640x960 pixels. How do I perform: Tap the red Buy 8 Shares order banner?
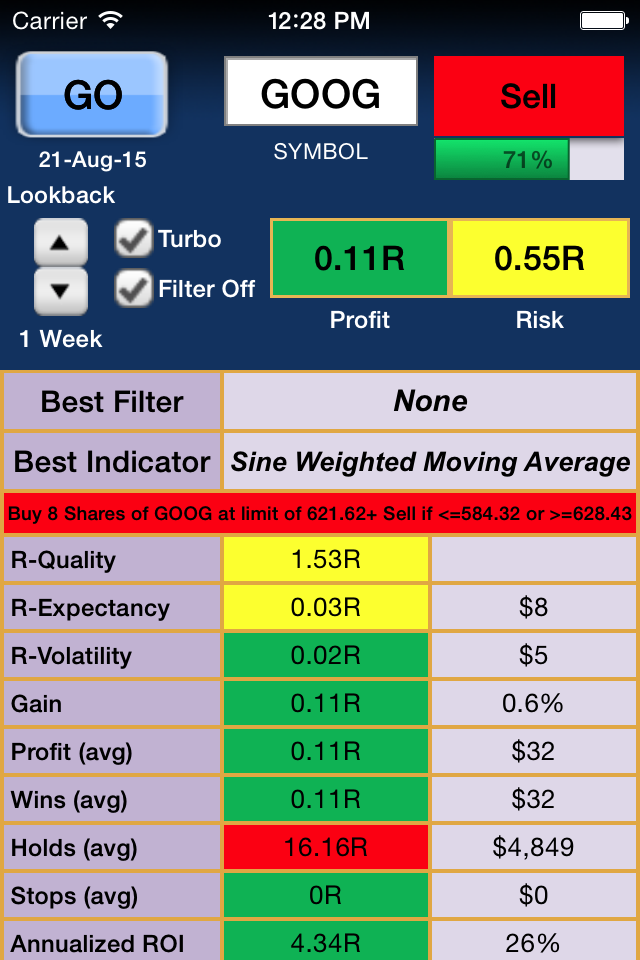point(320,513)
